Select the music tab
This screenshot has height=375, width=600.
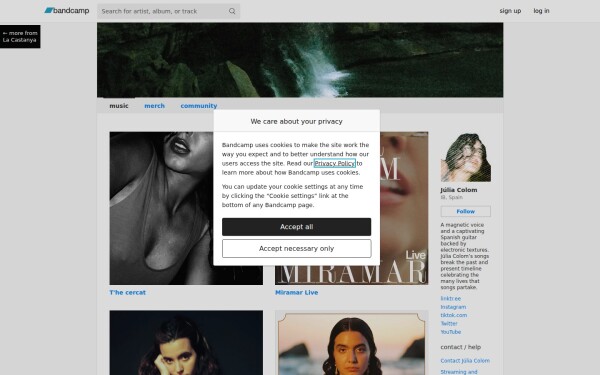pyautogui.click(x=119, y=106)
